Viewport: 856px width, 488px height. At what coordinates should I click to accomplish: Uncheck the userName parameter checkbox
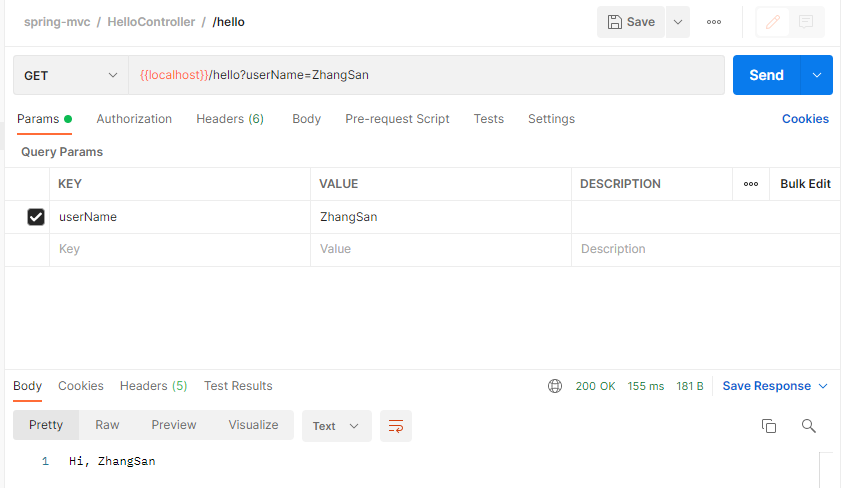(x=36, y=217)
